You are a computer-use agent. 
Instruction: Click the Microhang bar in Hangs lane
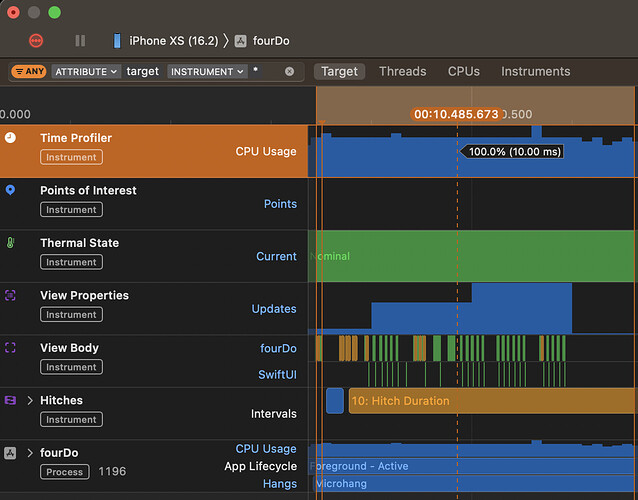pos(474,484)
